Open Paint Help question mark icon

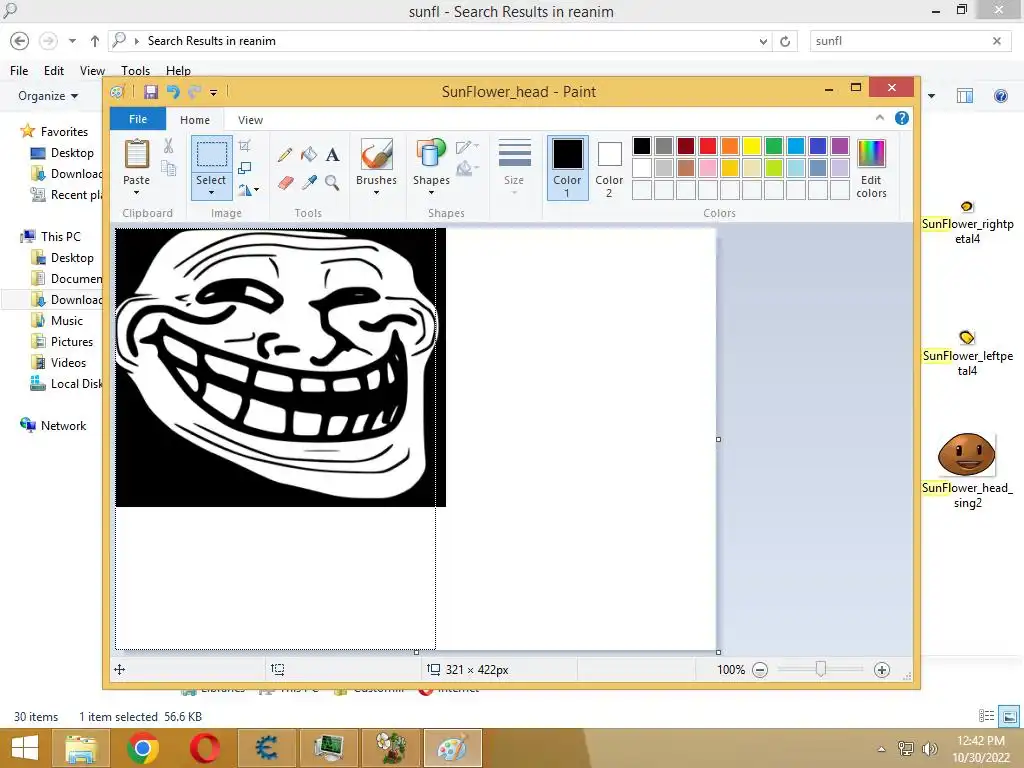coord(902,118)
